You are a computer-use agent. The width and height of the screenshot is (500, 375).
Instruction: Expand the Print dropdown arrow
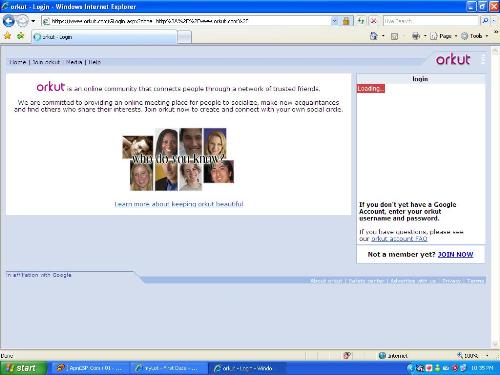(425, 36)
